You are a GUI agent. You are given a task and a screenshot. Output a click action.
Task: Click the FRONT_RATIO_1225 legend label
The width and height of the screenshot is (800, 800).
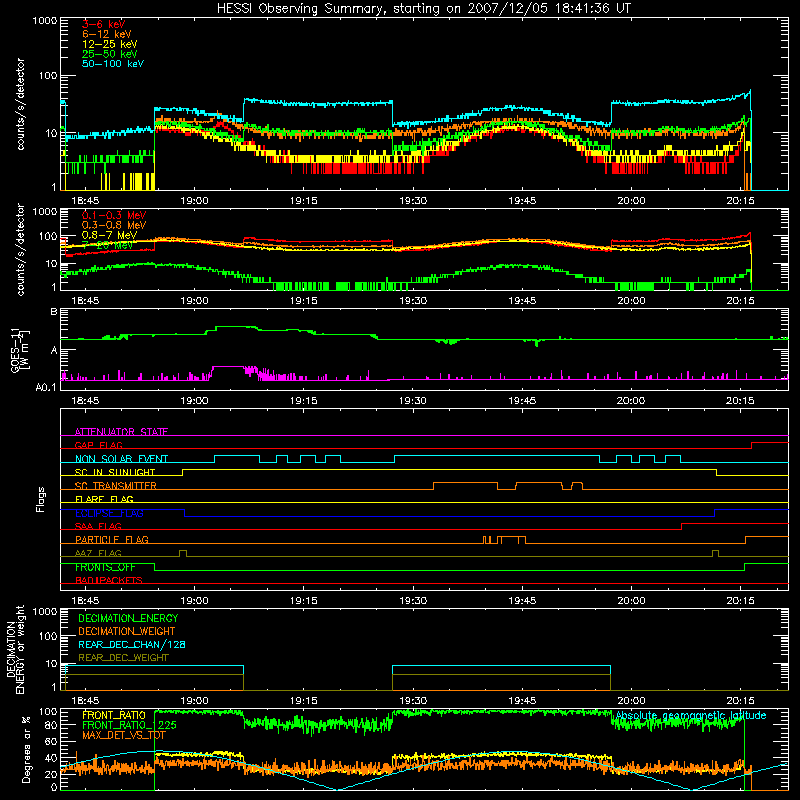[129, 725]
